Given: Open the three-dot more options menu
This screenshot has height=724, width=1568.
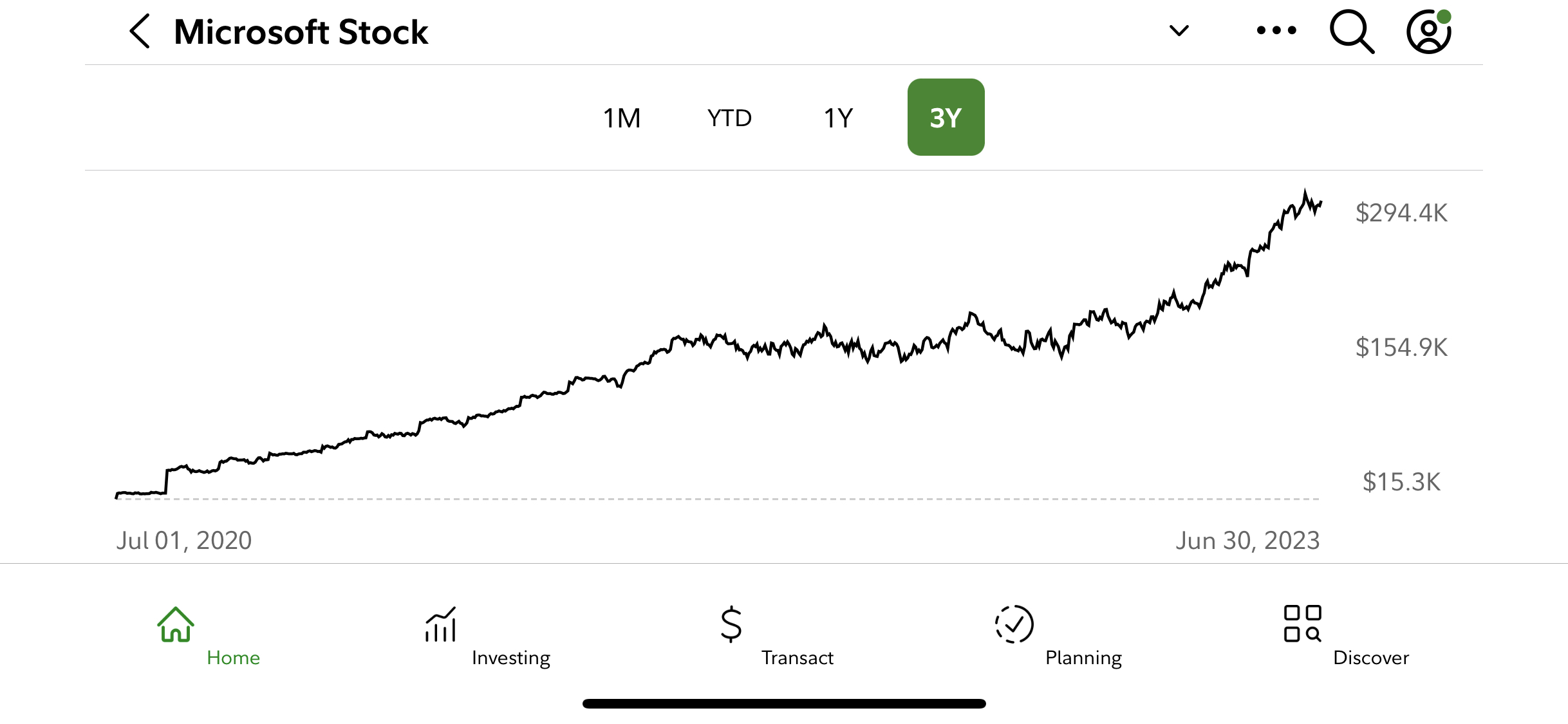Looking at the screenshot, I should 1276,30.
